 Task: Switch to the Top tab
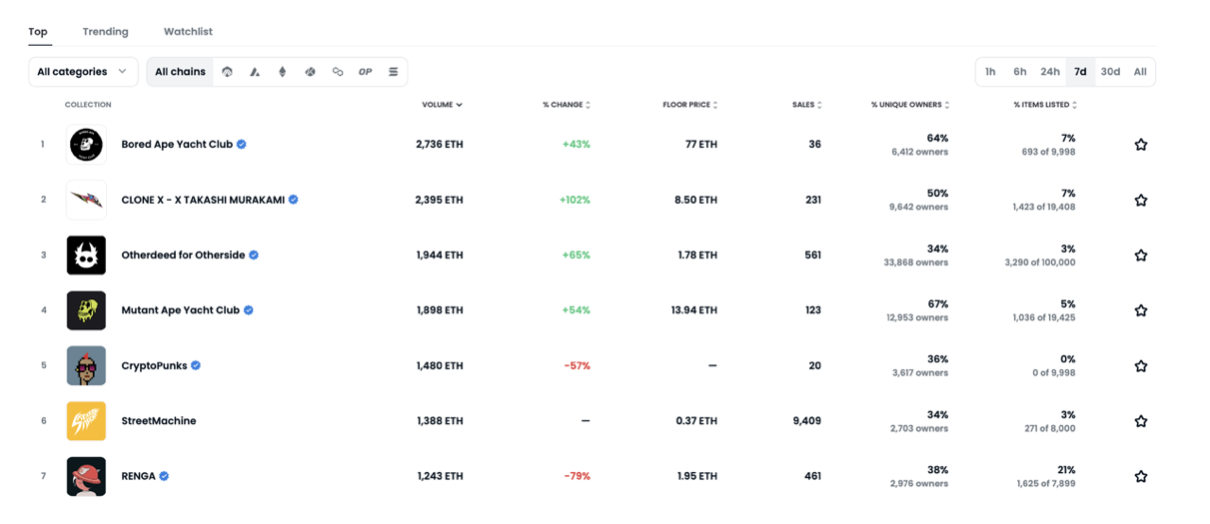38,32
